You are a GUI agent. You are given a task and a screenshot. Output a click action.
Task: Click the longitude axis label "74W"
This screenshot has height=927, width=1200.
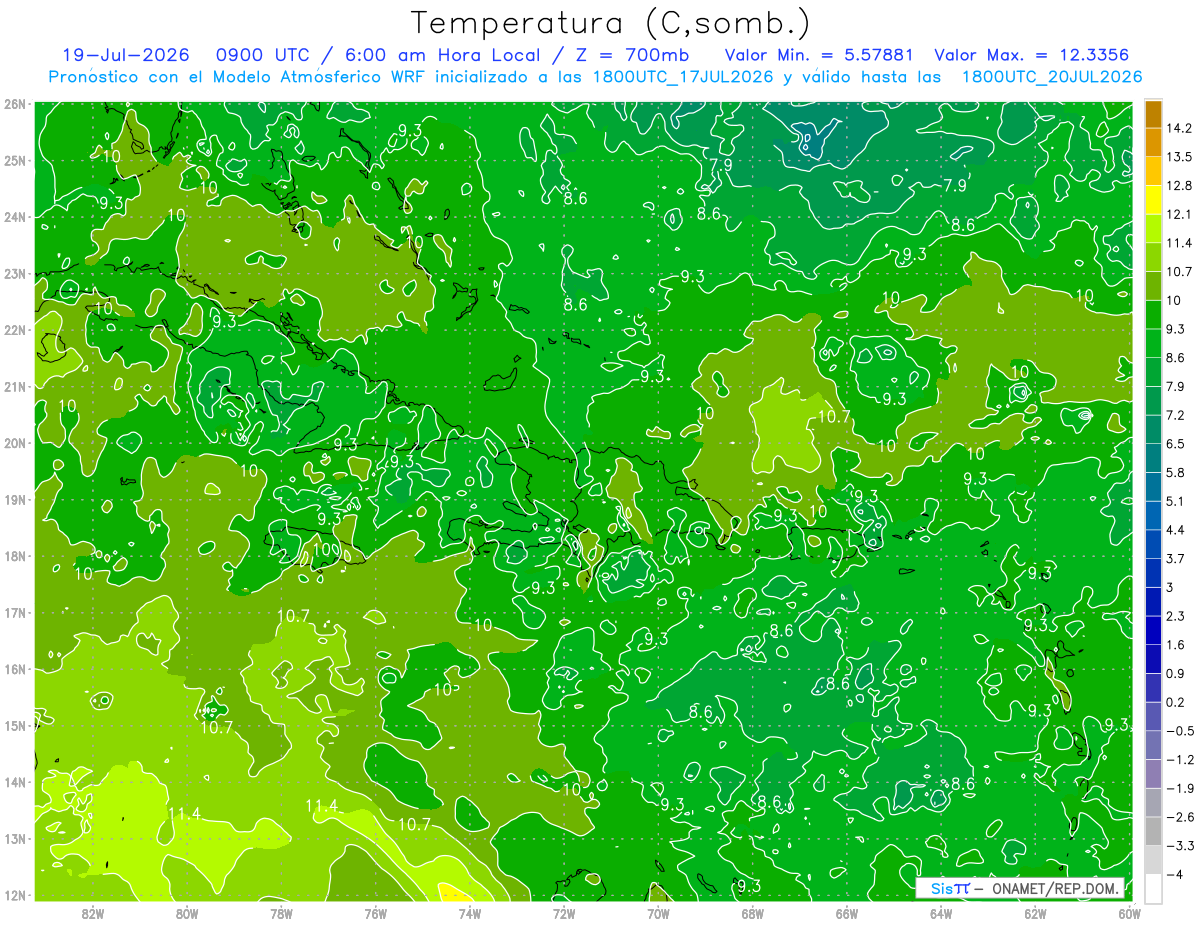coord(470,913)
